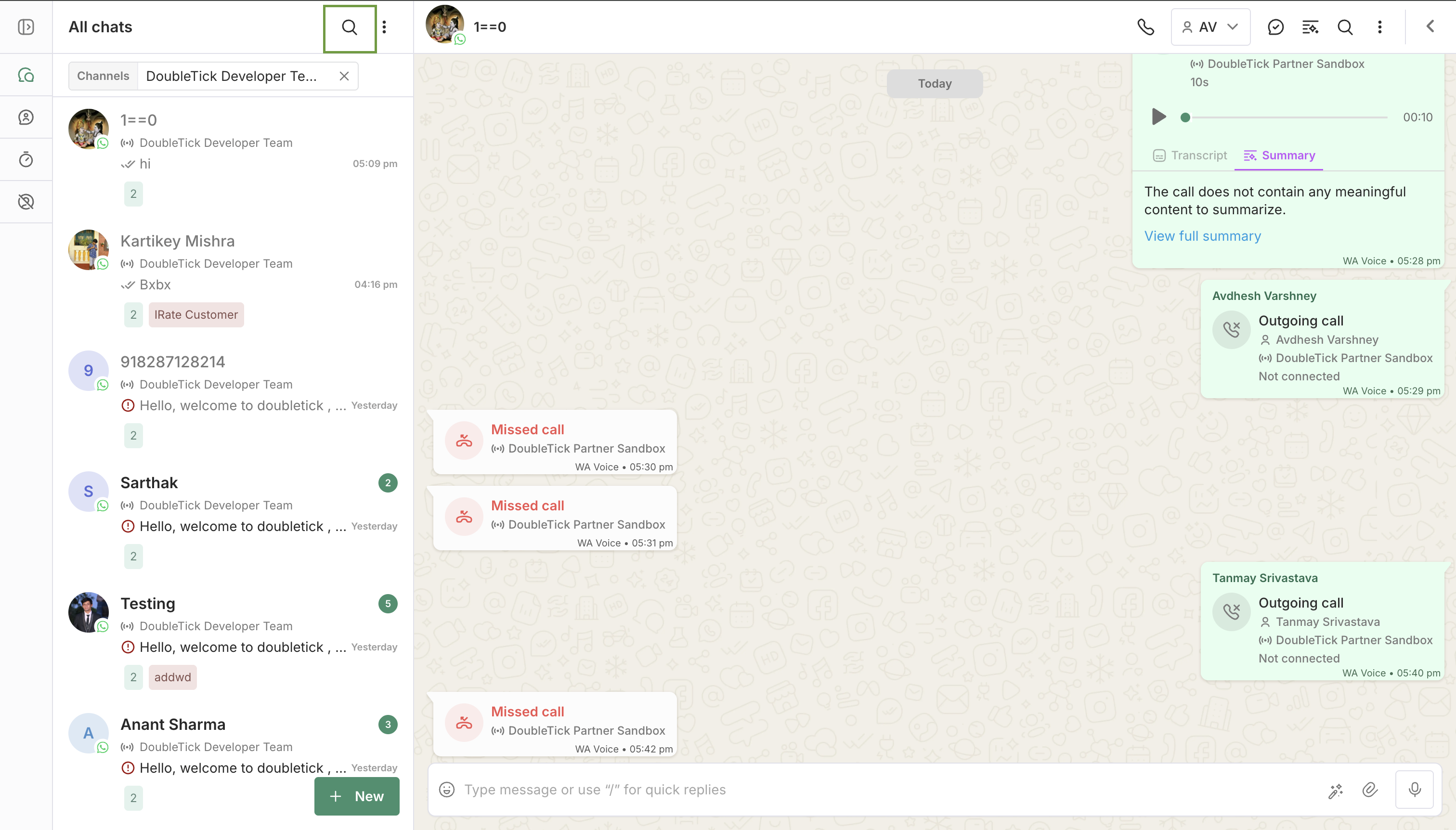
Task: Collapse the right panel with chevron arrow
Action: [x=1430, y=26]
